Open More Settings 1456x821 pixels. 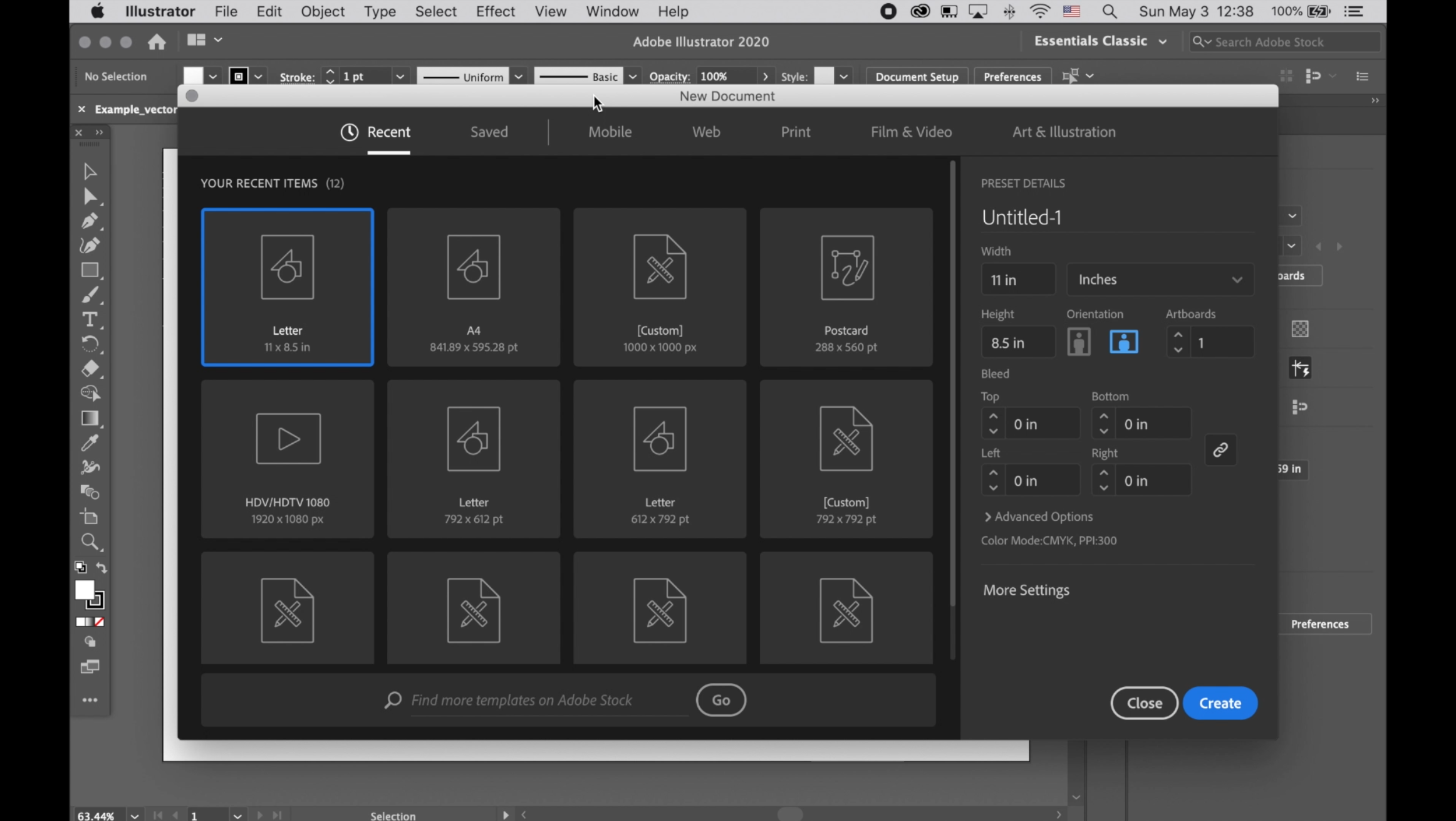pyautogui.click(x=1026, y=590)
